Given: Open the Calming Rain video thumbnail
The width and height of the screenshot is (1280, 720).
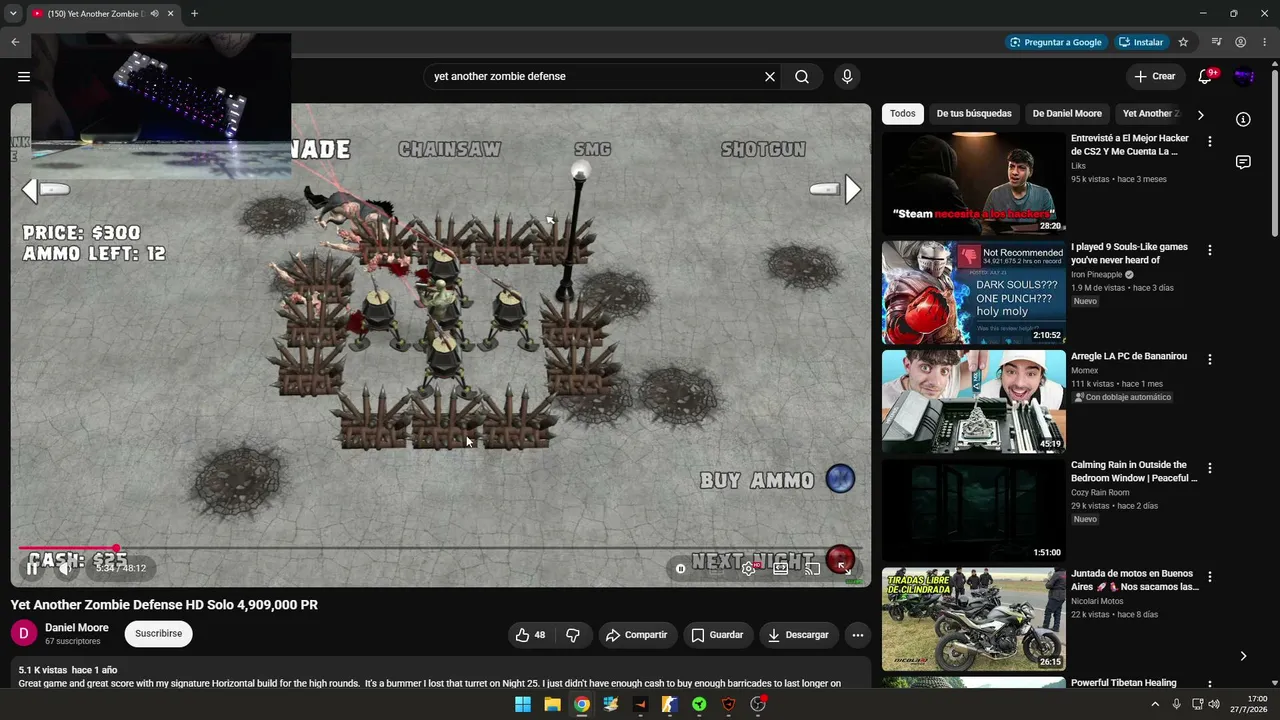Looking at the screenshot, I should (974, 511).
